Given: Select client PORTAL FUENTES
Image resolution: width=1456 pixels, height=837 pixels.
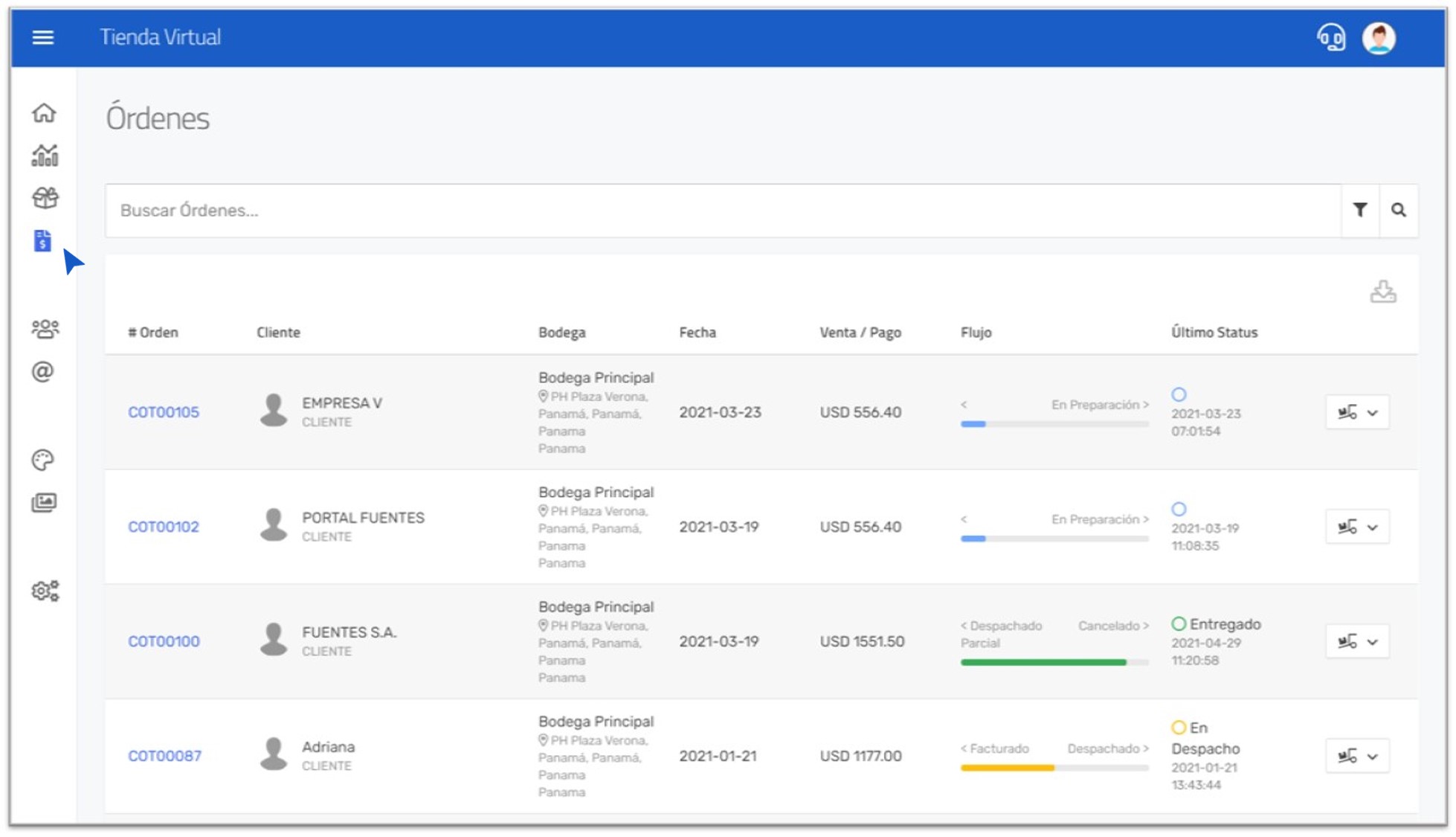Looking at the screenshot, I should (363, 518).
